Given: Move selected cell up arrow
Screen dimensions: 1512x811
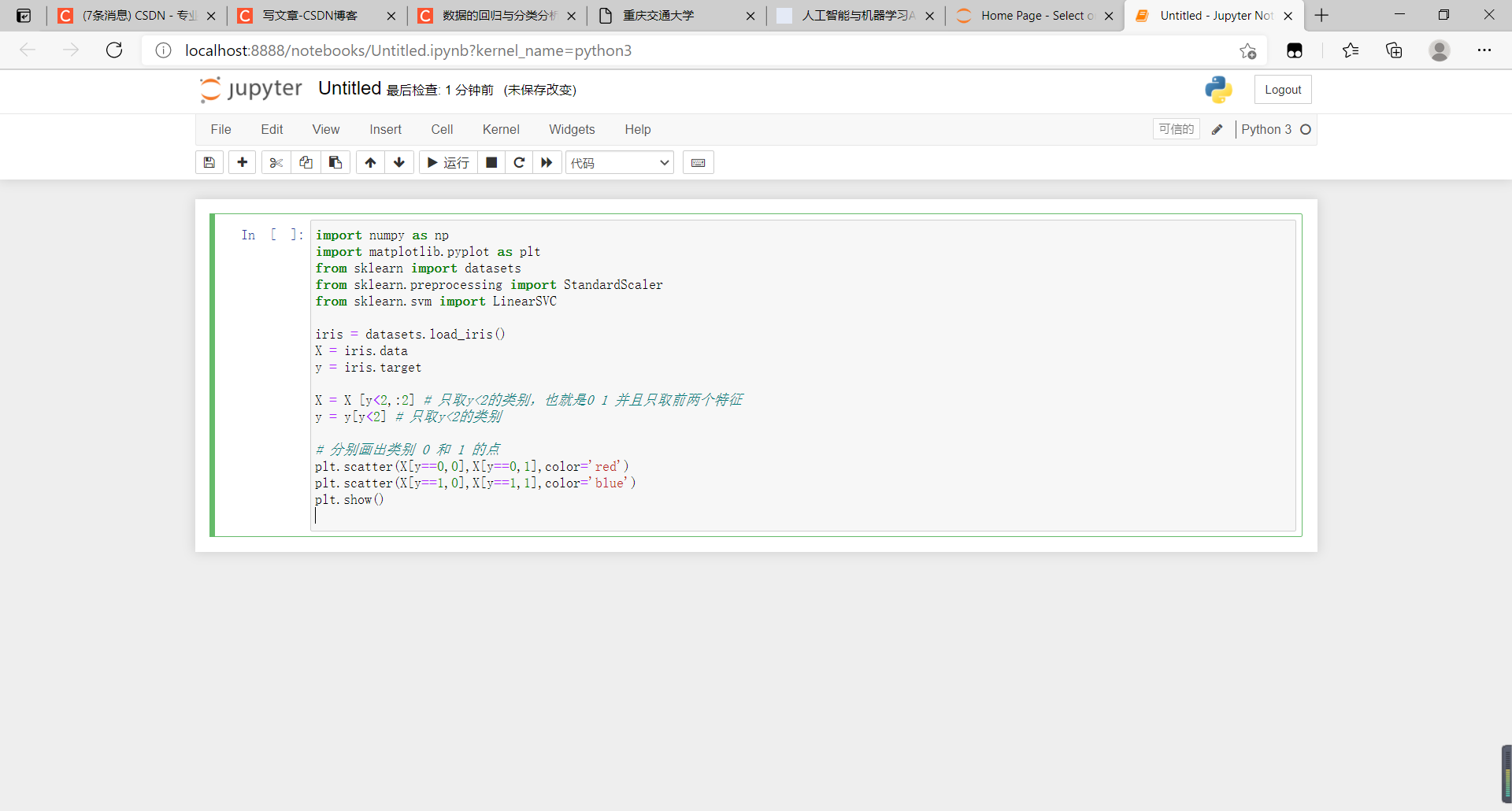Looking at the screenshot, I should pos(370,162).
